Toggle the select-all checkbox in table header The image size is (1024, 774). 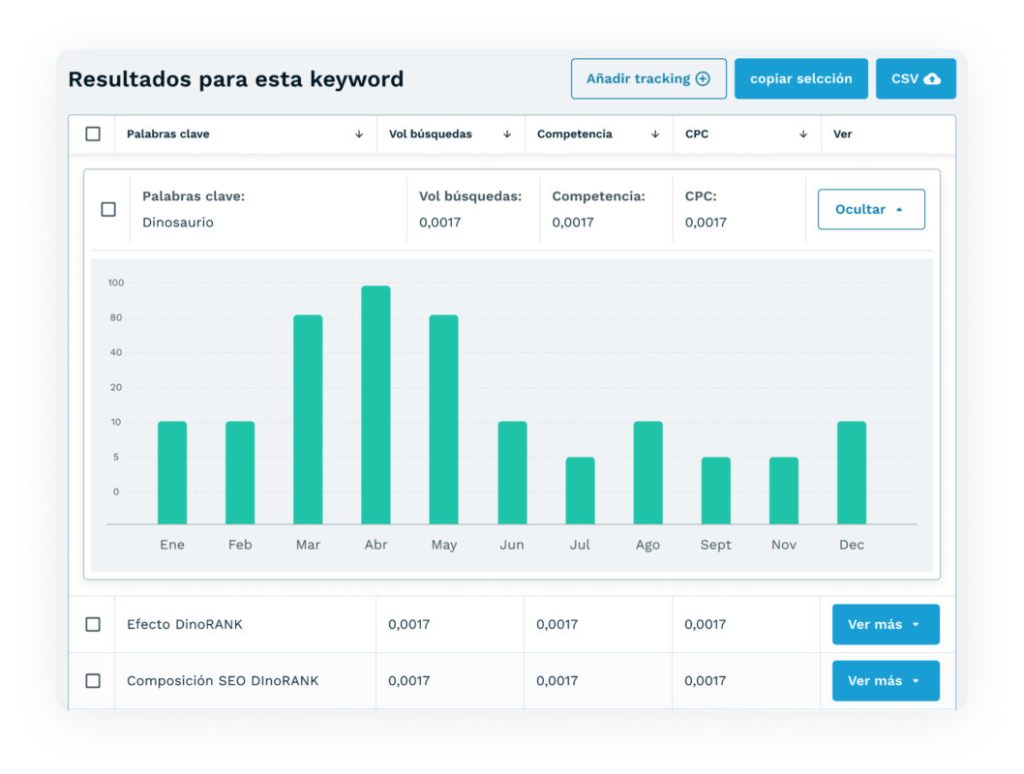93,134
